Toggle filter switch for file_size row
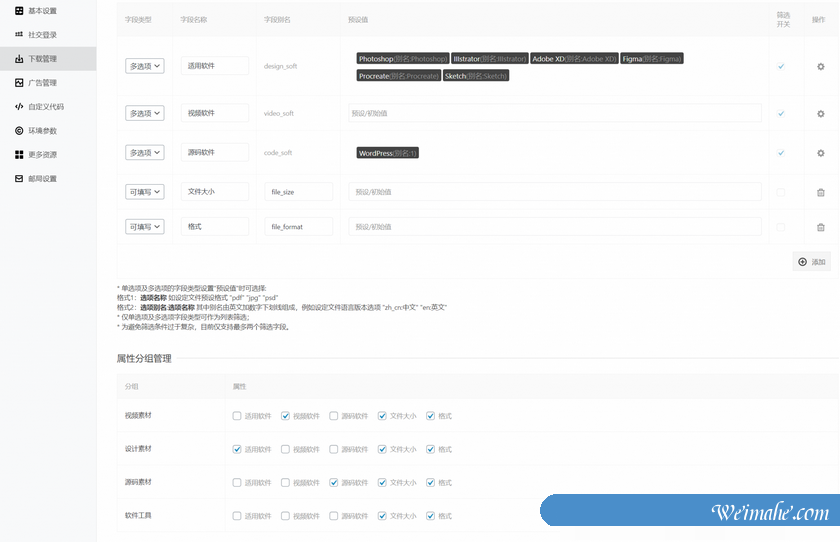Image resolution: width=840 pixels, height=542 pixels. 781,192
